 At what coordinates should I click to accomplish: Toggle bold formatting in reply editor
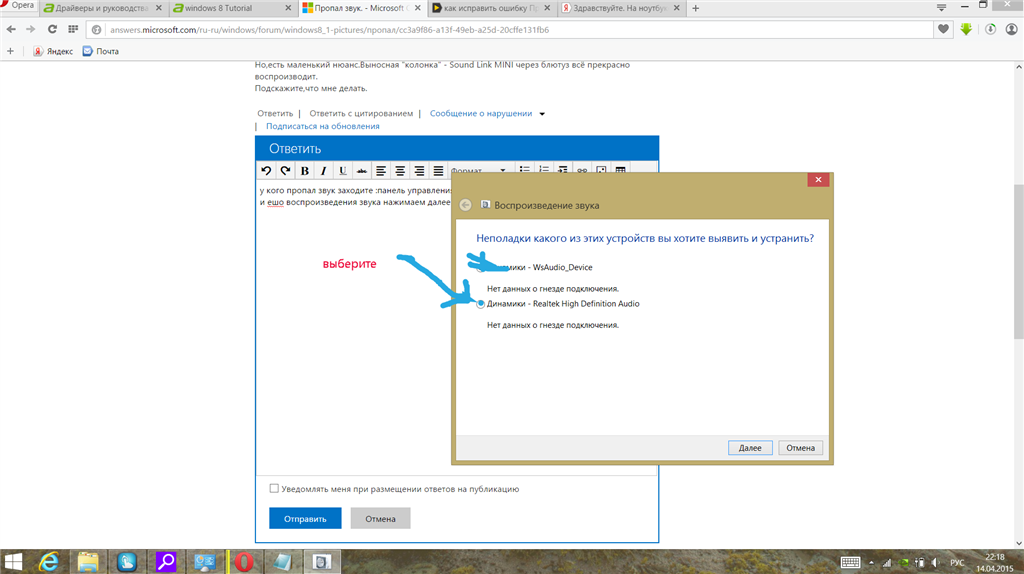304,170
